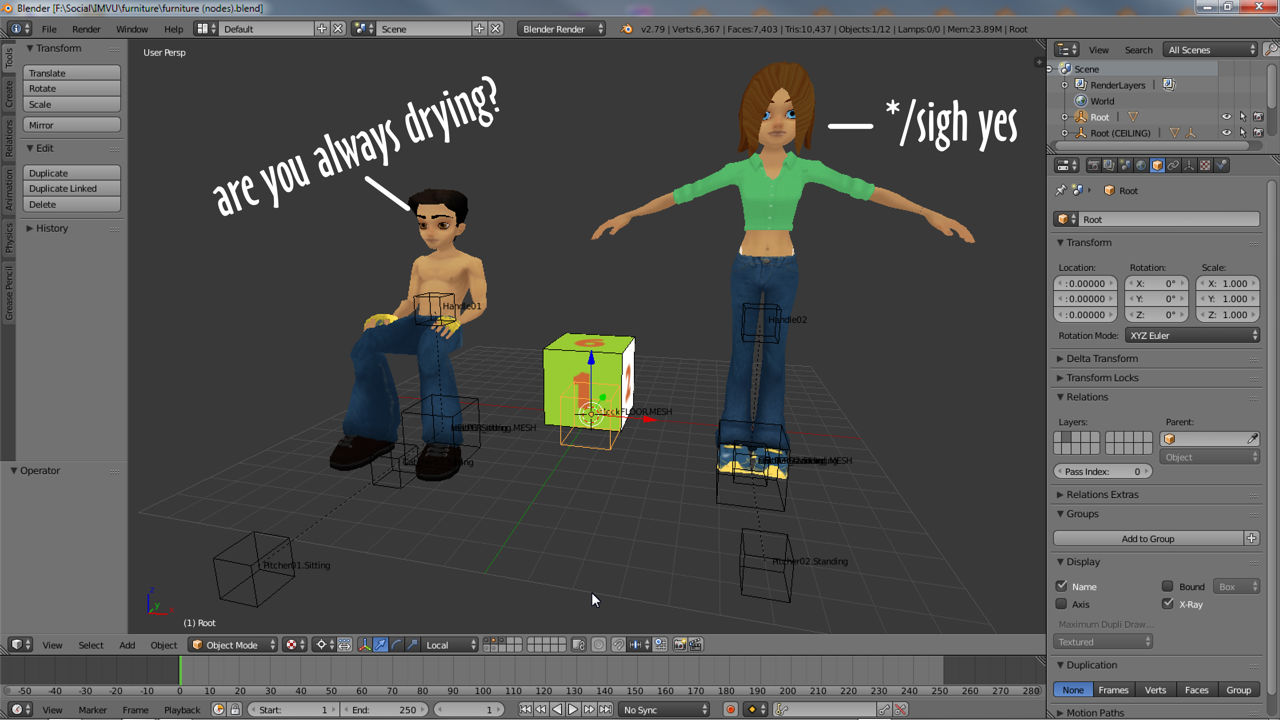This screenshot has height=720, width=1280.
Task: Play the animation in reverse
Action: tap(557, 709)
